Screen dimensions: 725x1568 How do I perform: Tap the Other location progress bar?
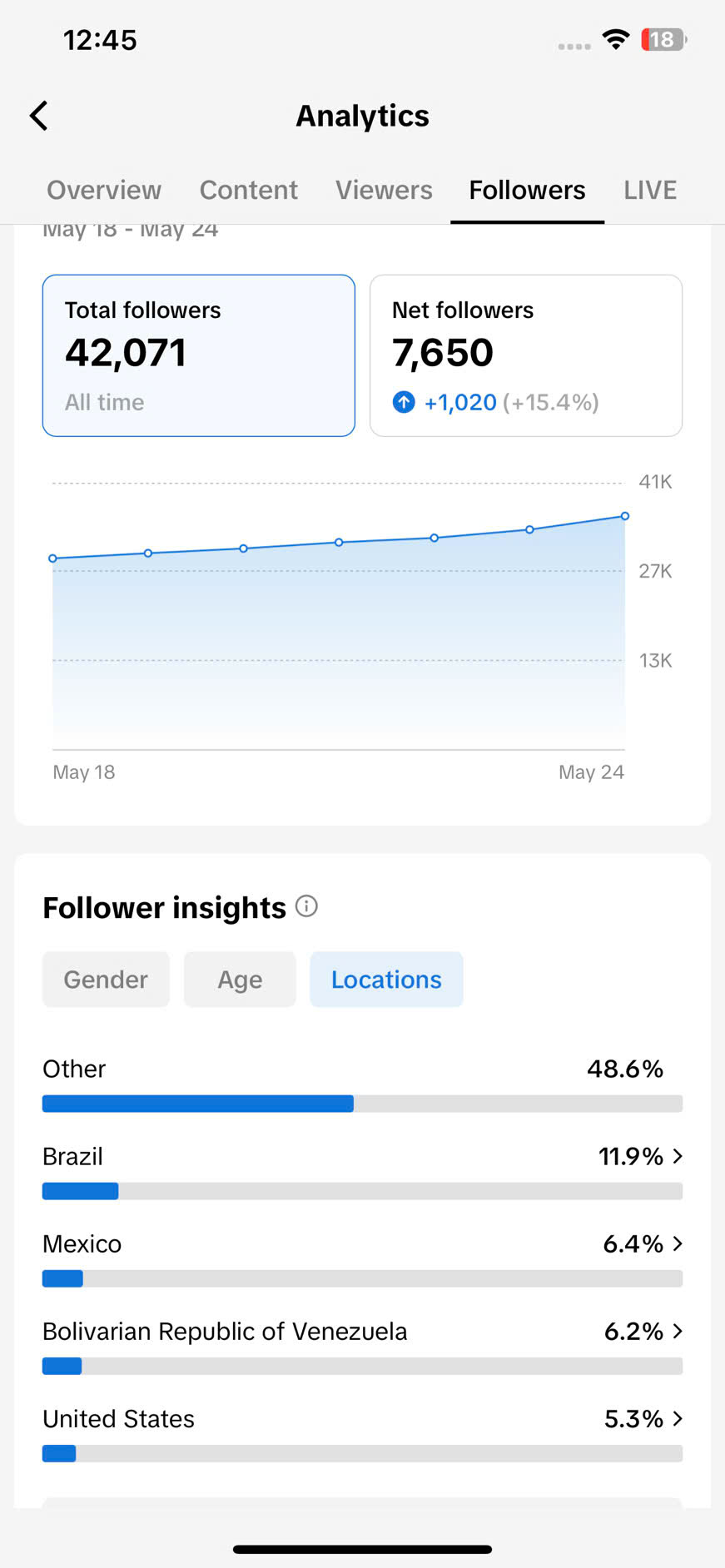pyautogui.click(x=362, y=1104)
